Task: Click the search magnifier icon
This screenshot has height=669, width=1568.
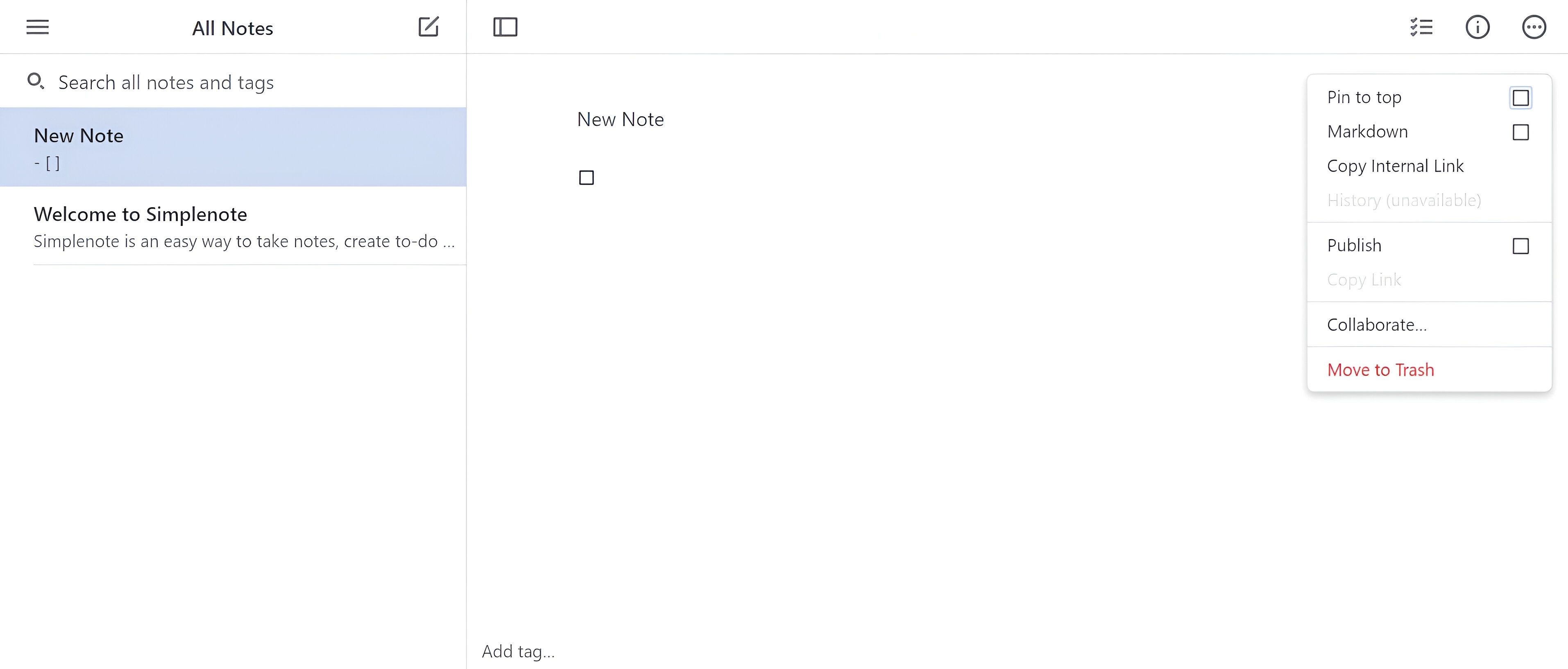Action: point(36,81)
